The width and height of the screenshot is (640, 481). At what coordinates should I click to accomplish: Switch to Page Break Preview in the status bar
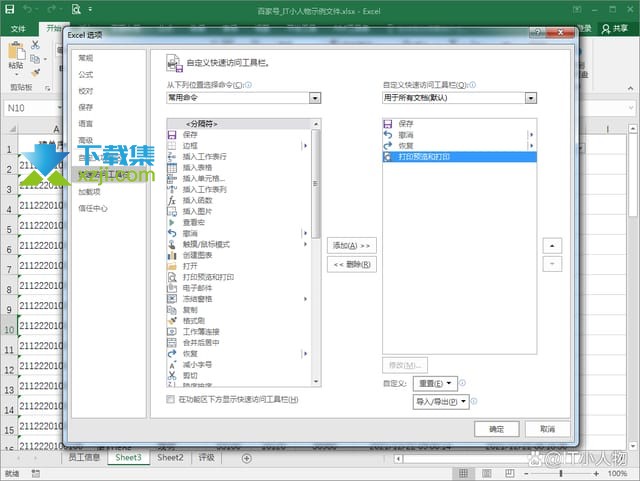tap(509, 473)
